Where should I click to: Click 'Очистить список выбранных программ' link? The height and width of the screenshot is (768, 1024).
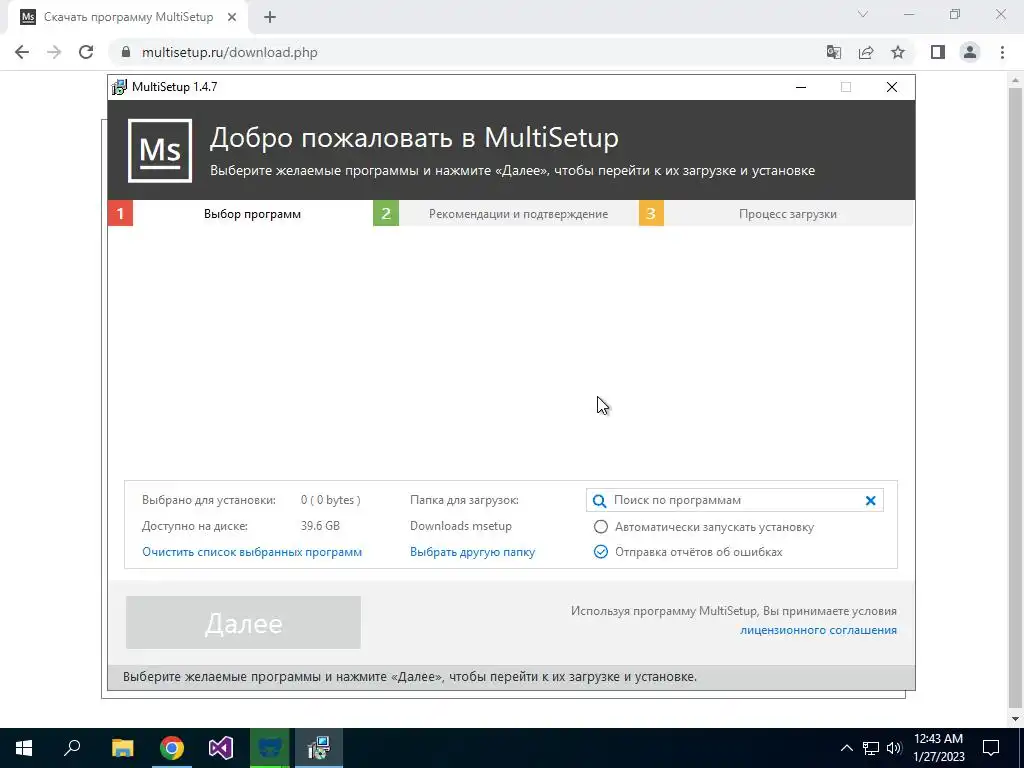click(252, 552)
